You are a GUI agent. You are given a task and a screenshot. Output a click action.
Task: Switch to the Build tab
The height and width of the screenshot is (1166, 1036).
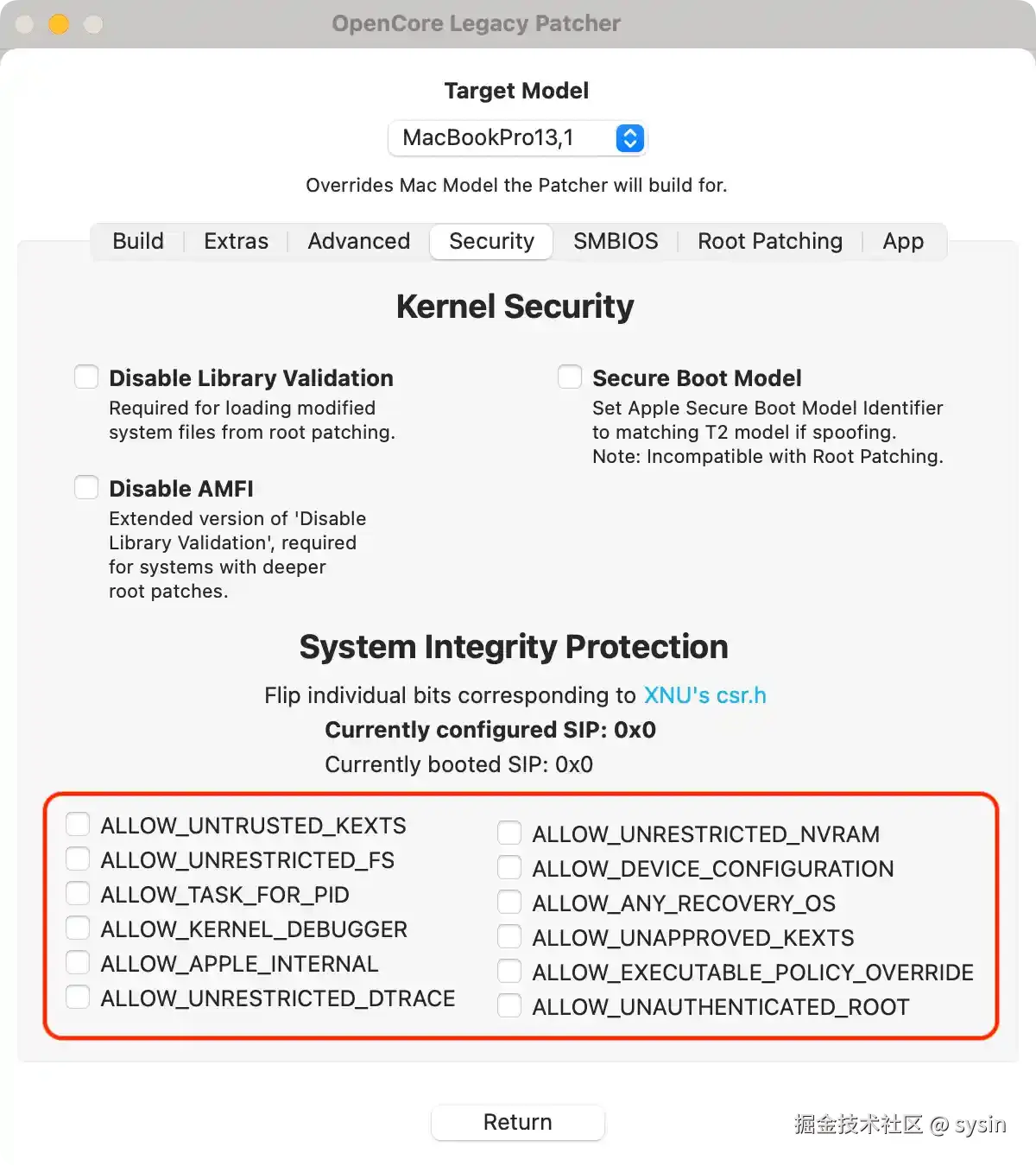pos(138,241)
